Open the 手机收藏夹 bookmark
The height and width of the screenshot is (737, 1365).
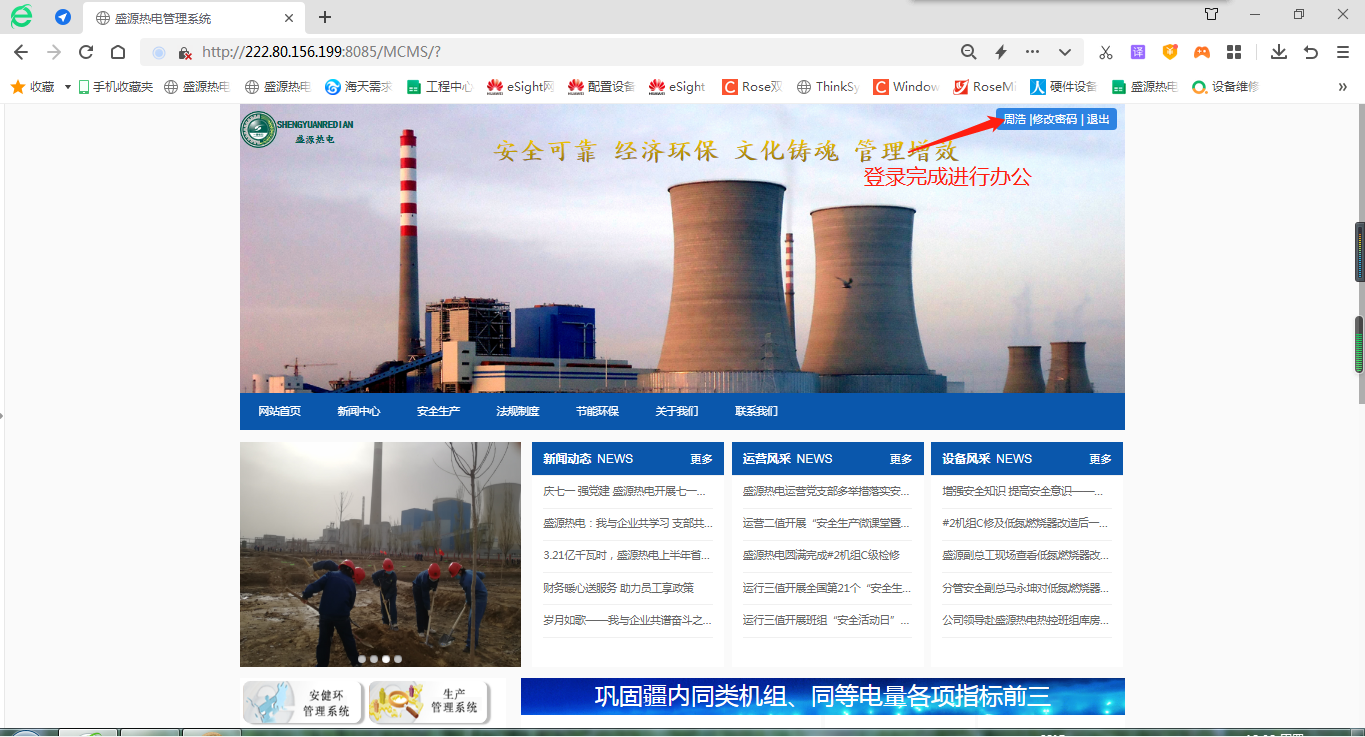click(116, 87)
